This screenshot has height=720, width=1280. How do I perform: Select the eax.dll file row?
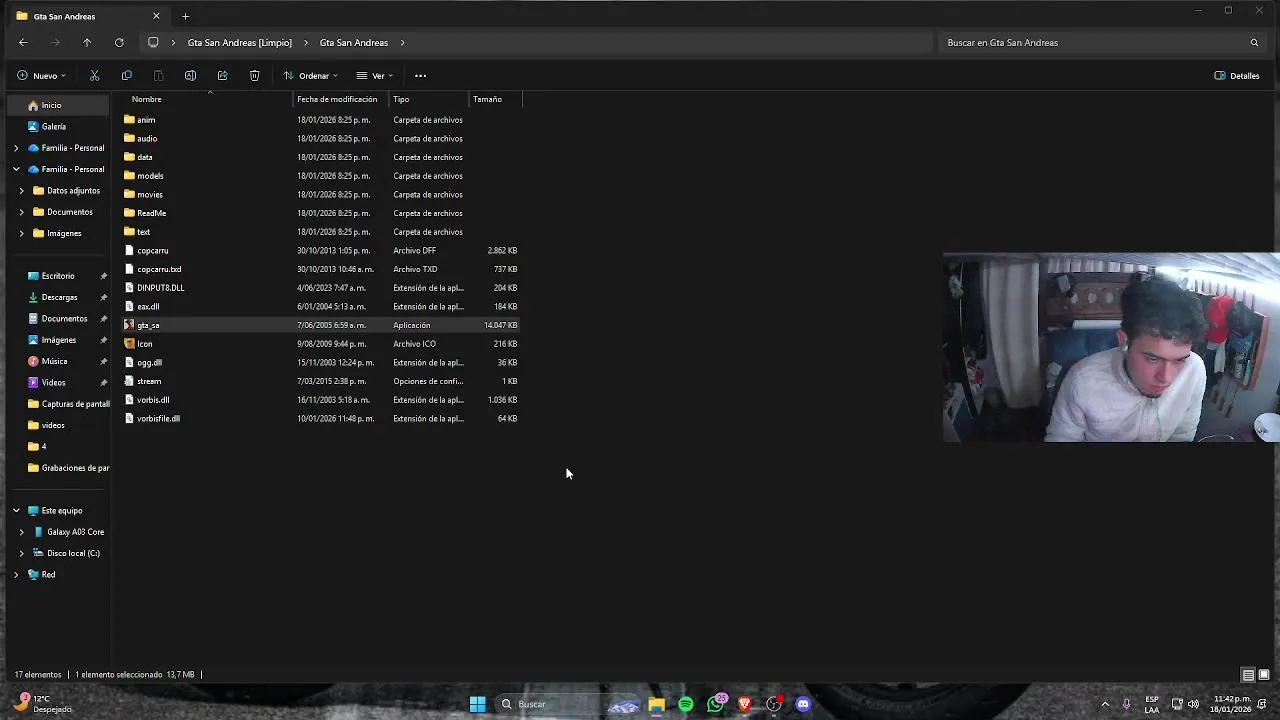click(x=320, y=307)
